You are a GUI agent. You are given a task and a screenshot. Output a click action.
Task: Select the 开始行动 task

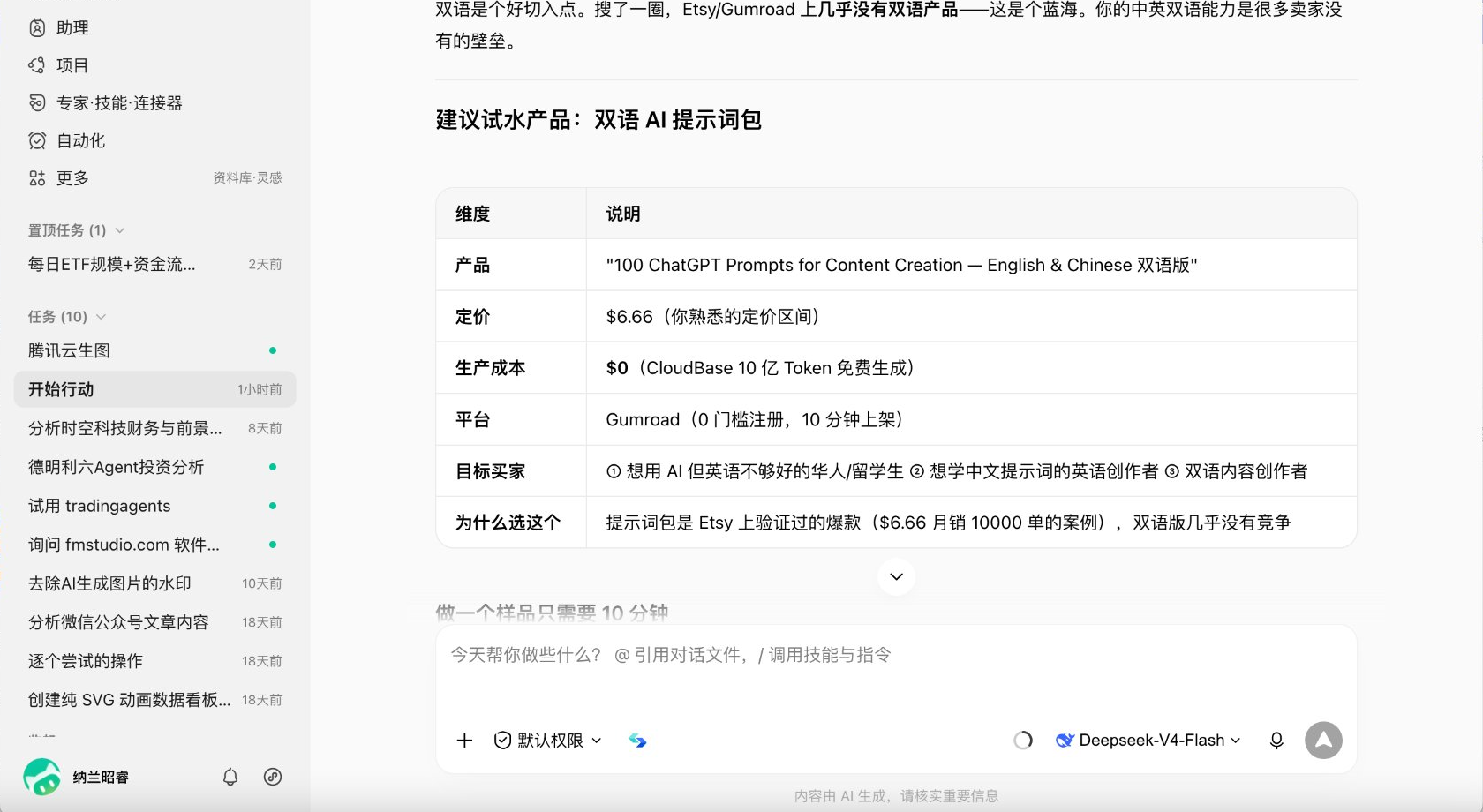click(x=154, y=389)
